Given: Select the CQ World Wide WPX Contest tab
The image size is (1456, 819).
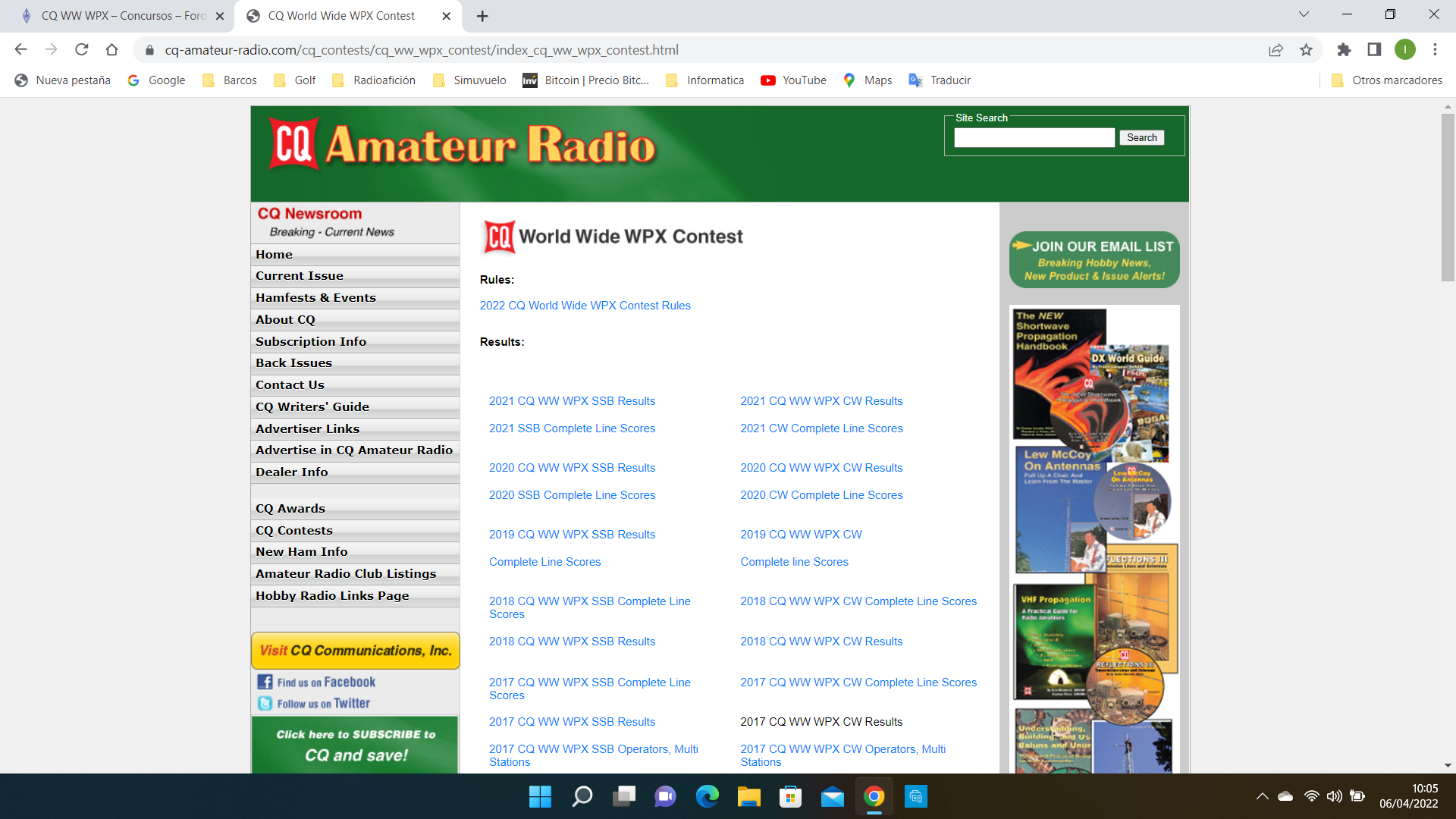Looking at the screenshot, I should (349, 16).
